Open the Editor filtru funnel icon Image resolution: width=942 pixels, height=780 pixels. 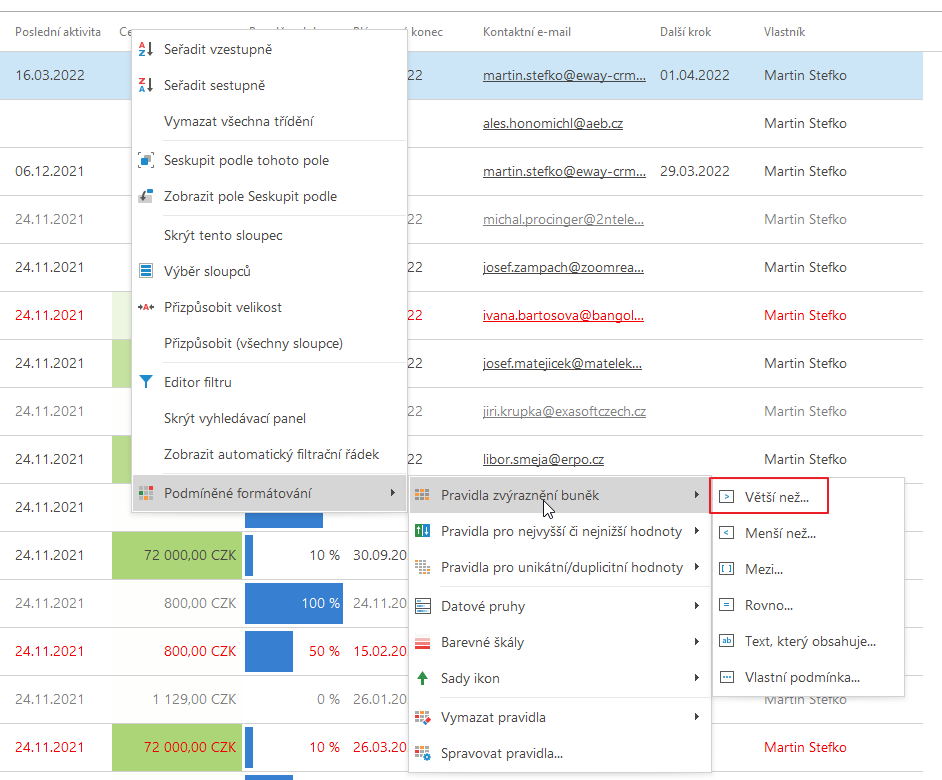pyautogui.click(x=146, y=382)
